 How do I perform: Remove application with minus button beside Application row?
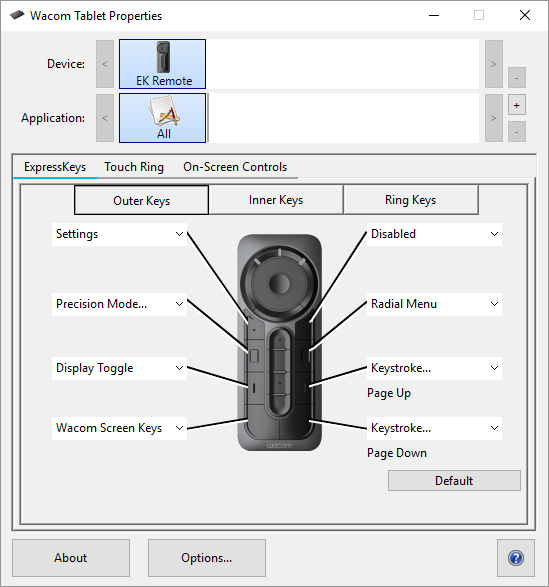click(x=517, y=132)
